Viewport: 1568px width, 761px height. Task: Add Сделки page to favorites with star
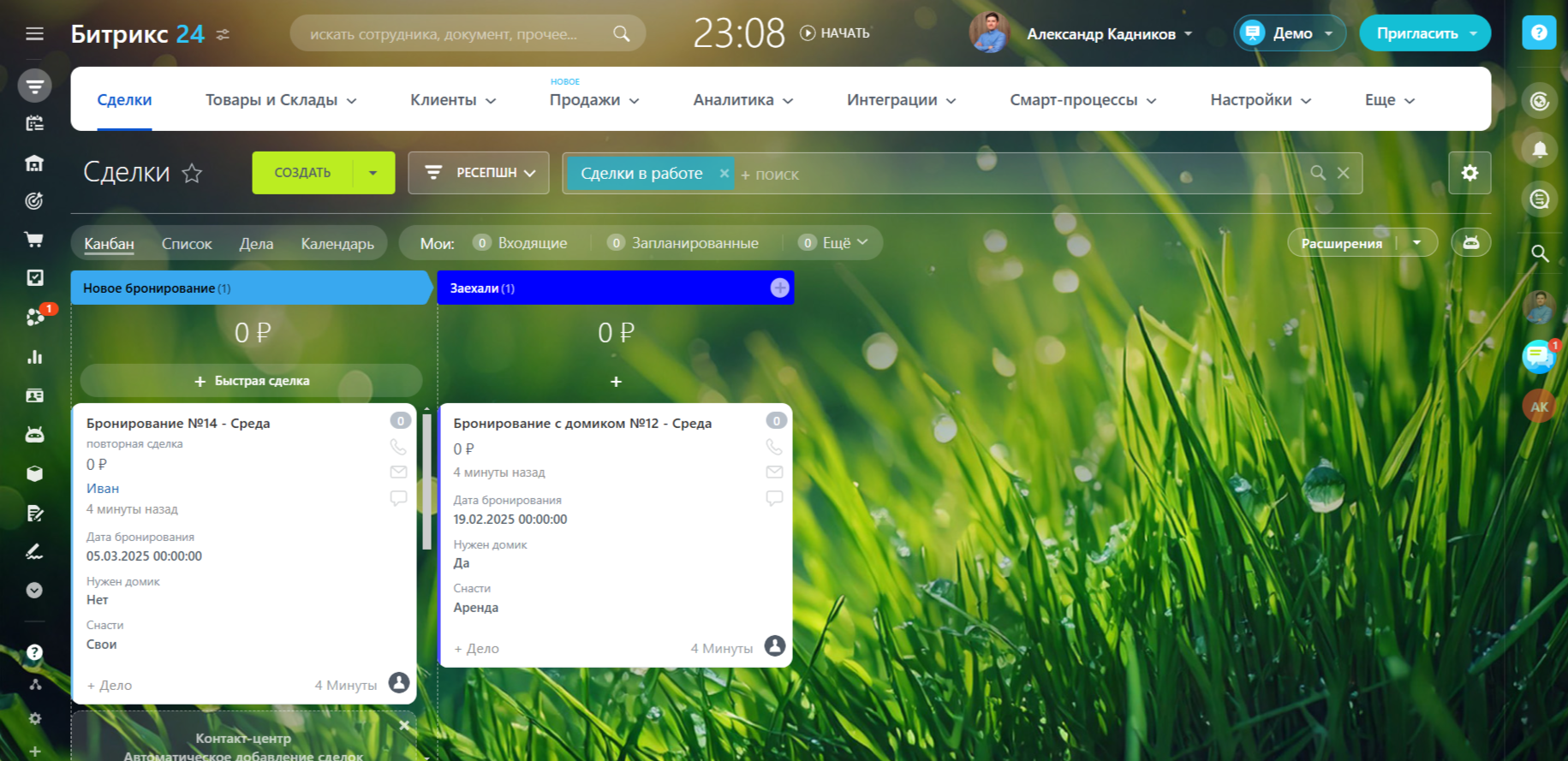pos(193,174)
